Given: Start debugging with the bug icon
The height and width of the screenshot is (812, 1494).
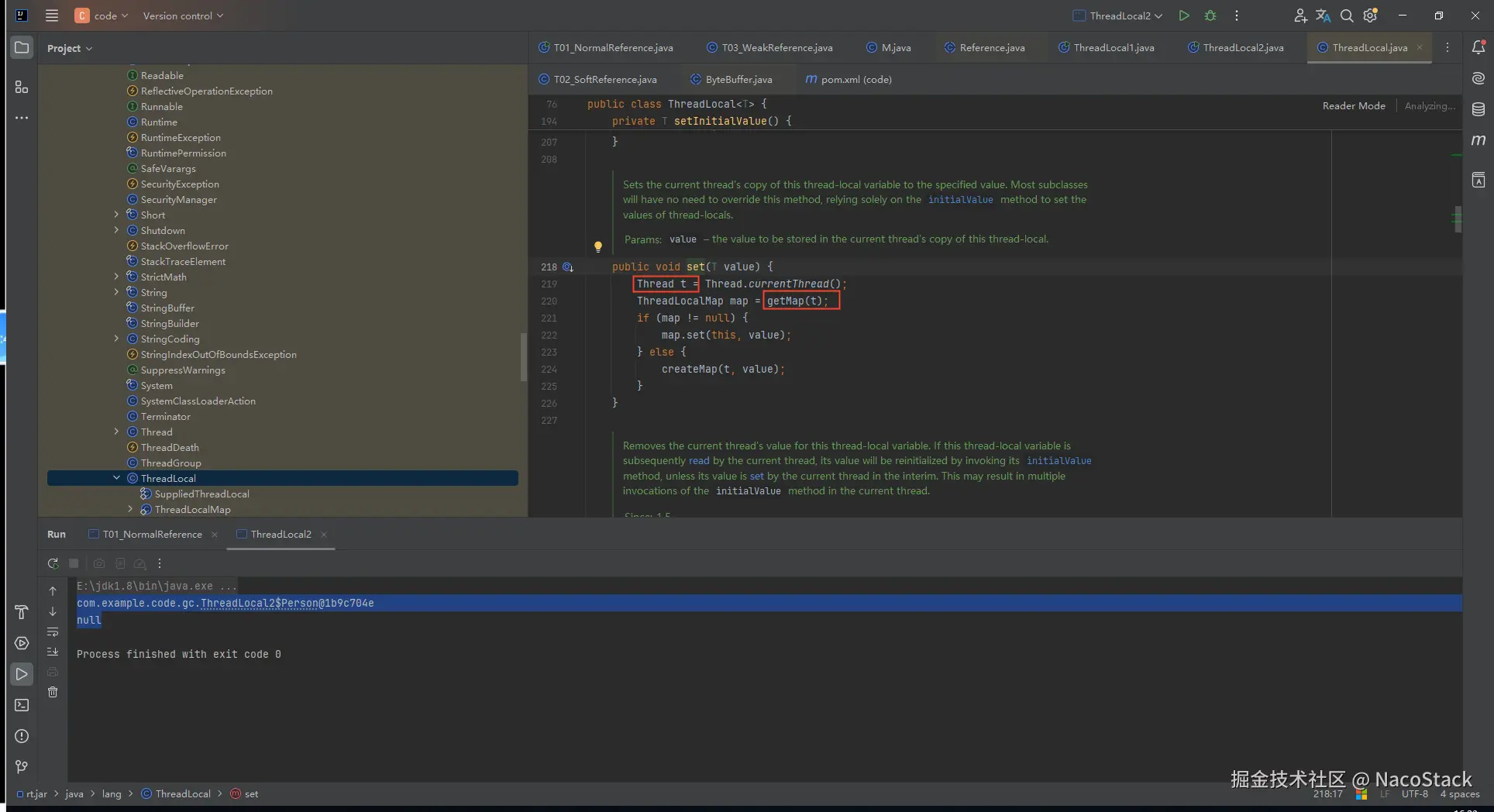Looking at the screenshot, I should click(x=1210, y=15).
